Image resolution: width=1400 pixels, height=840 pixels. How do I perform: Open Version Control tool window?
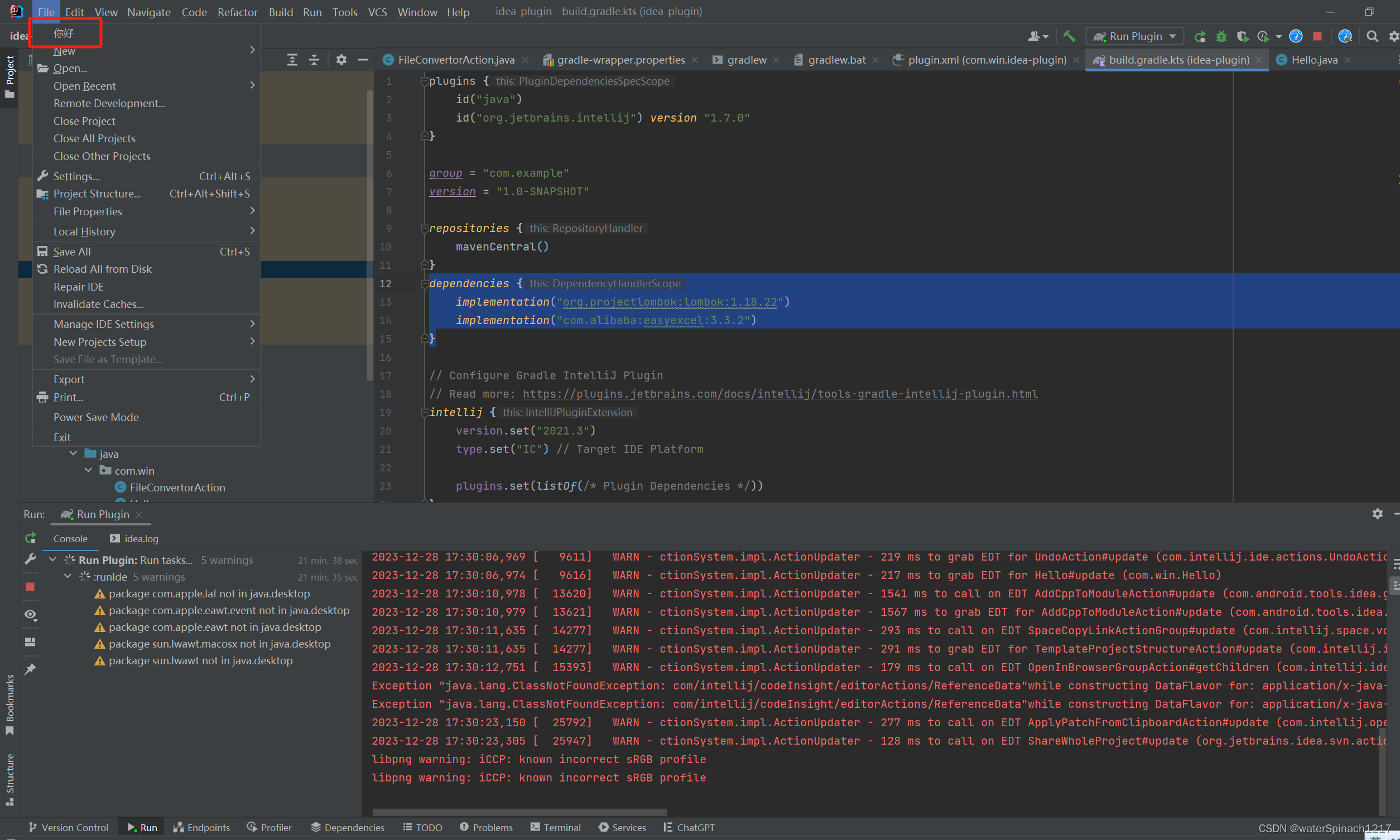pyautogui.click(x=68, y=828)
